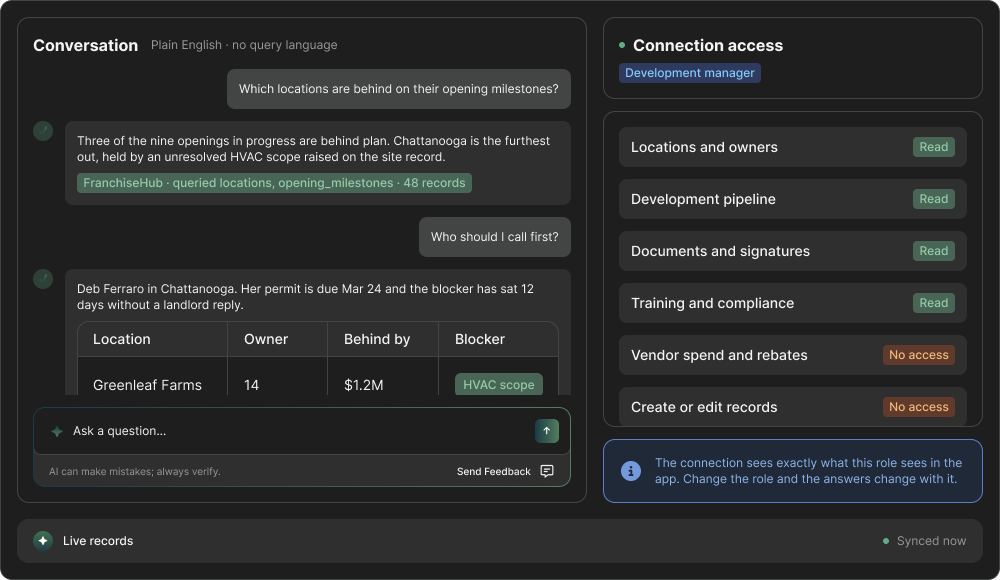This screenshot has height=580, width=1000.
Task: Select the Create or edit records row
Action: point(793,407)
